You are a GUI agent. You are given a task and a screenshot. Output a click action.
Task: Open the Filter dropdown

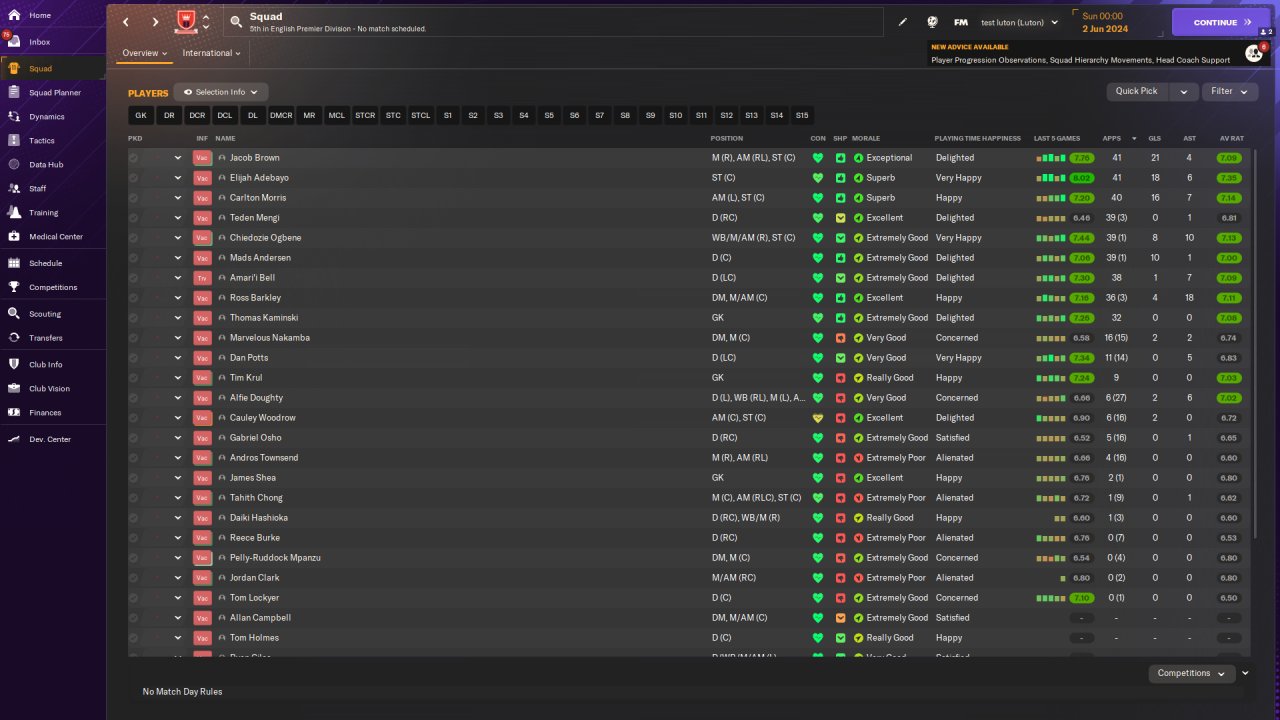pos(1231,91)
